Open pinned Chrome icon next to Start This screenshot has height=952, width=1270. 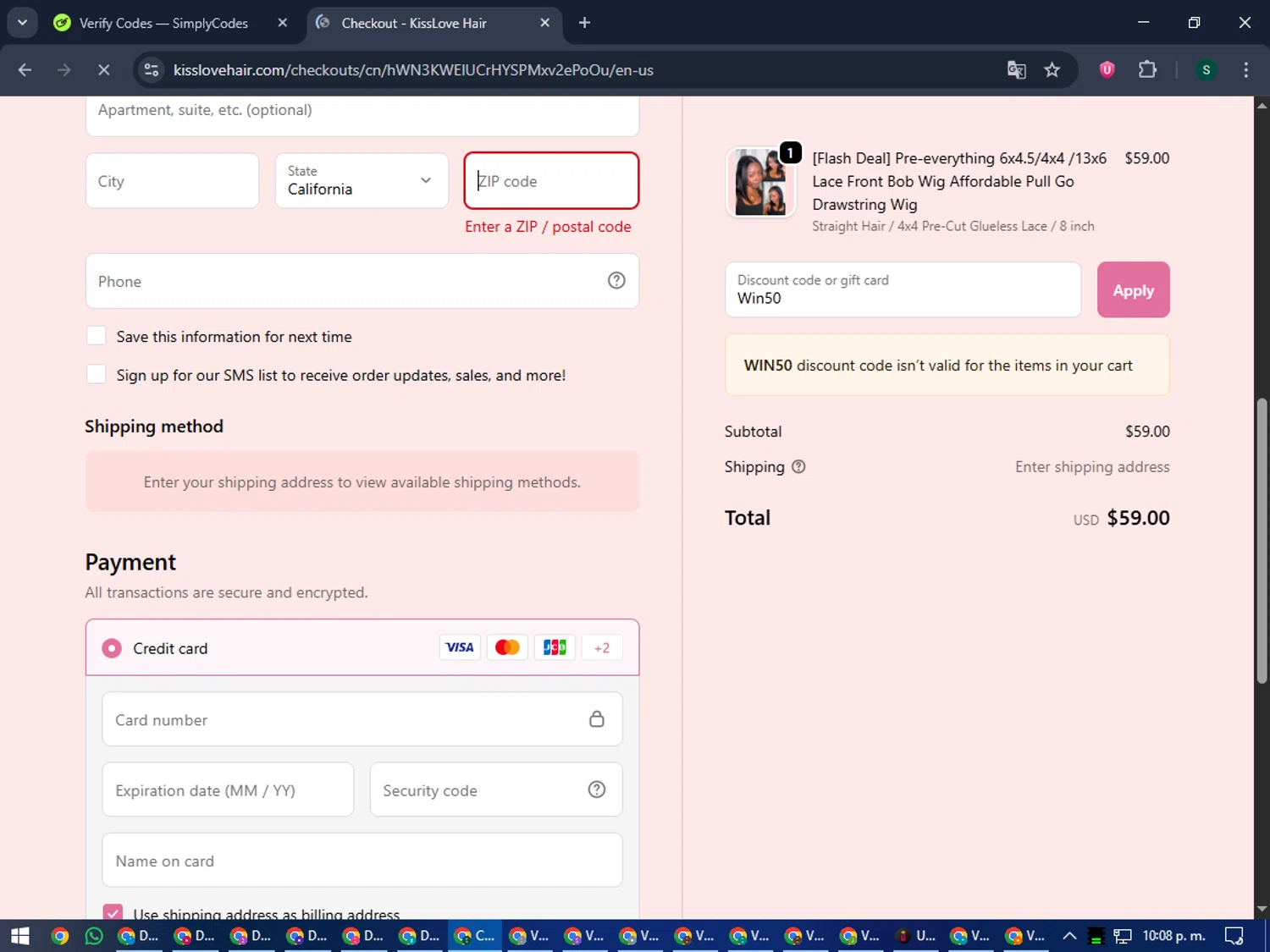[59, 935]
